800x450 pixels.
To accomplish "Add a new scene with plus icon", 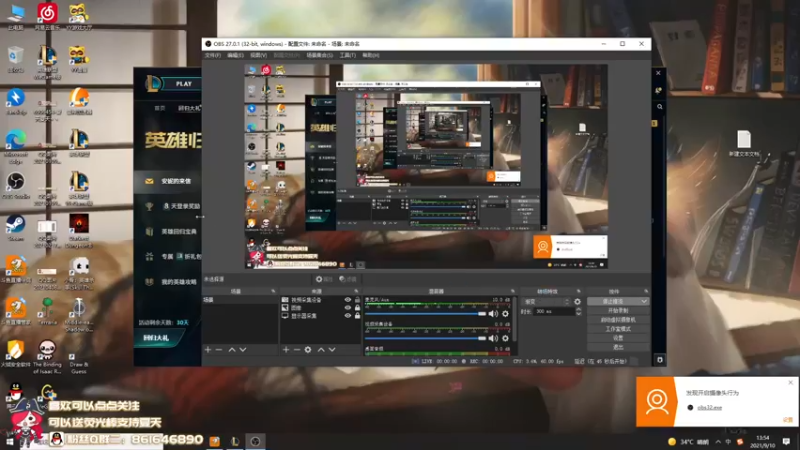I will [208, 349].
